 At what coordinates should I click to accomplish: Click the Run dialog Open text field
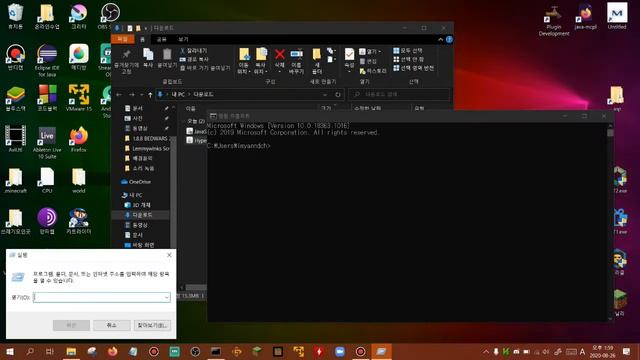pos(102,297)
